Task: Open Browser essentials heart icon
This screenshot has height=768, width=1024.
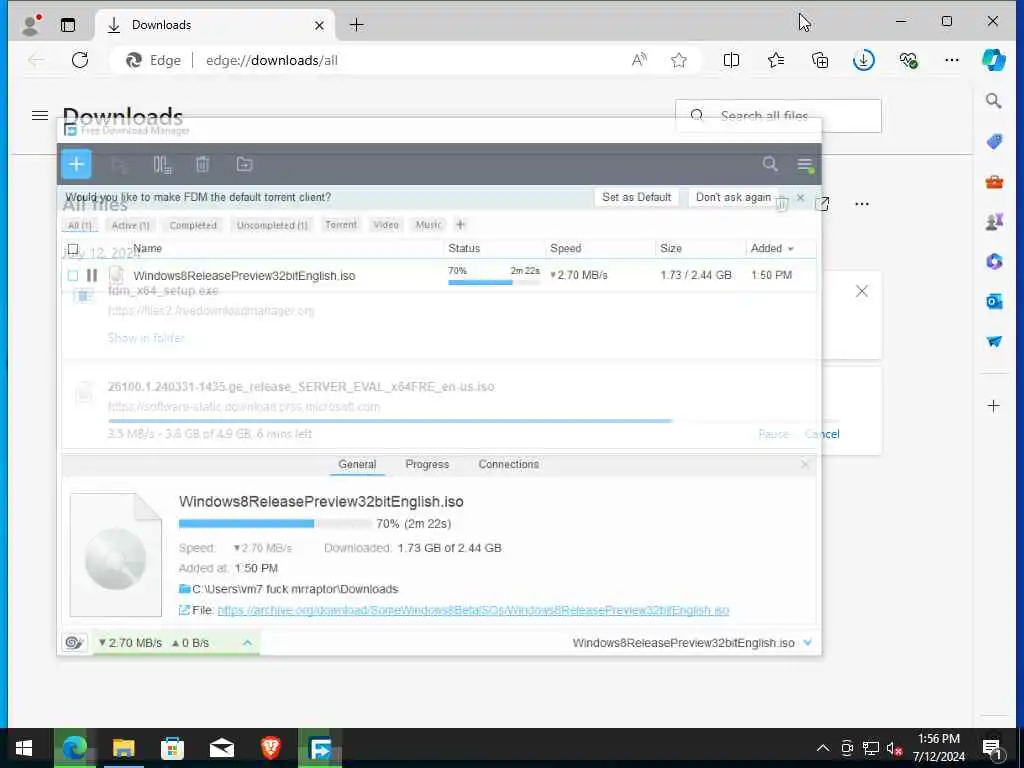Action: (908, 60)
